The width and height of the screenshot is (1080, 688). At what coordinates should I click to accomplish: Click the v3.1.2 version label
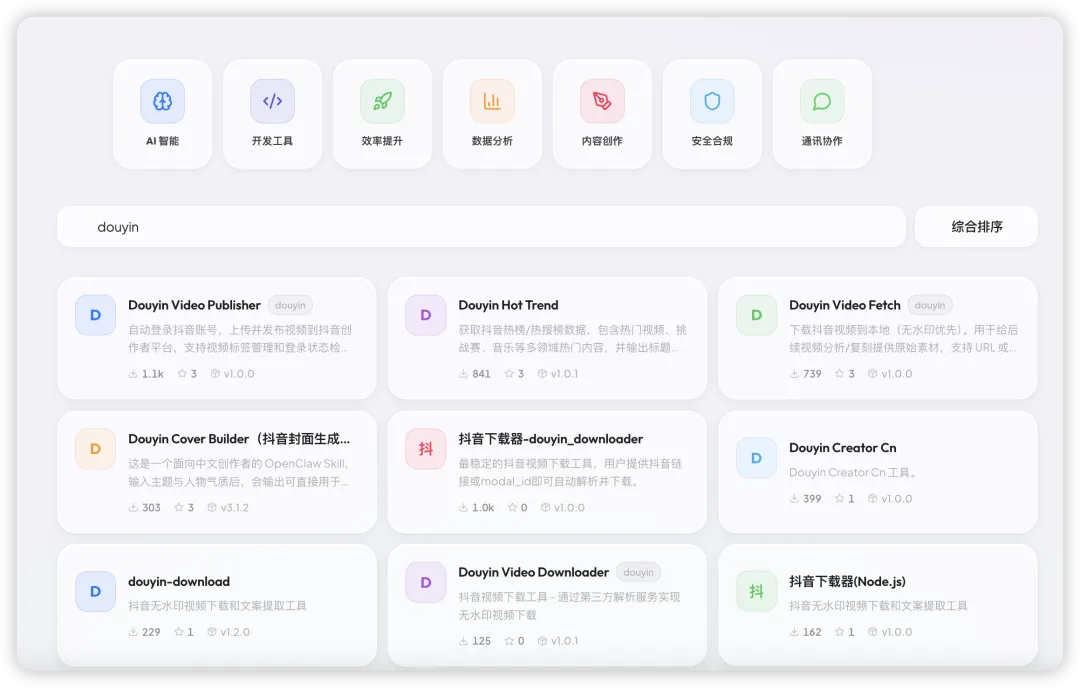[235, 508]
